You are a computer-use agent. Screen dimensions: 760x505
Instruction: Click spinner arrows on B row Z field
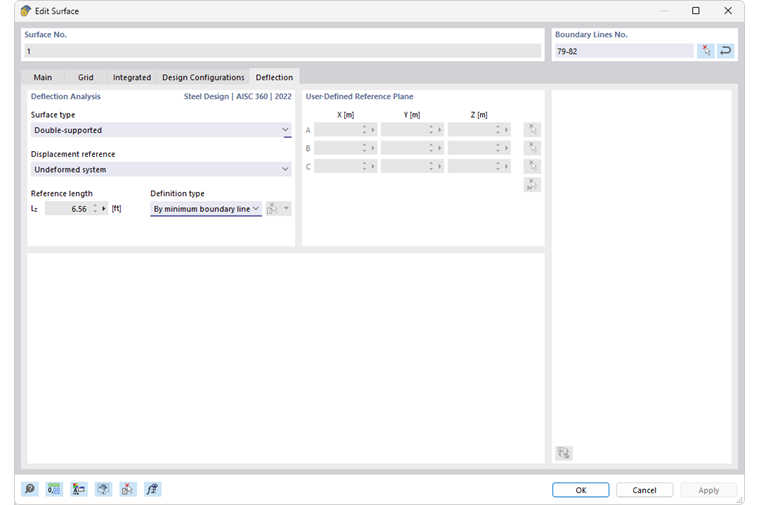(498, 148)
